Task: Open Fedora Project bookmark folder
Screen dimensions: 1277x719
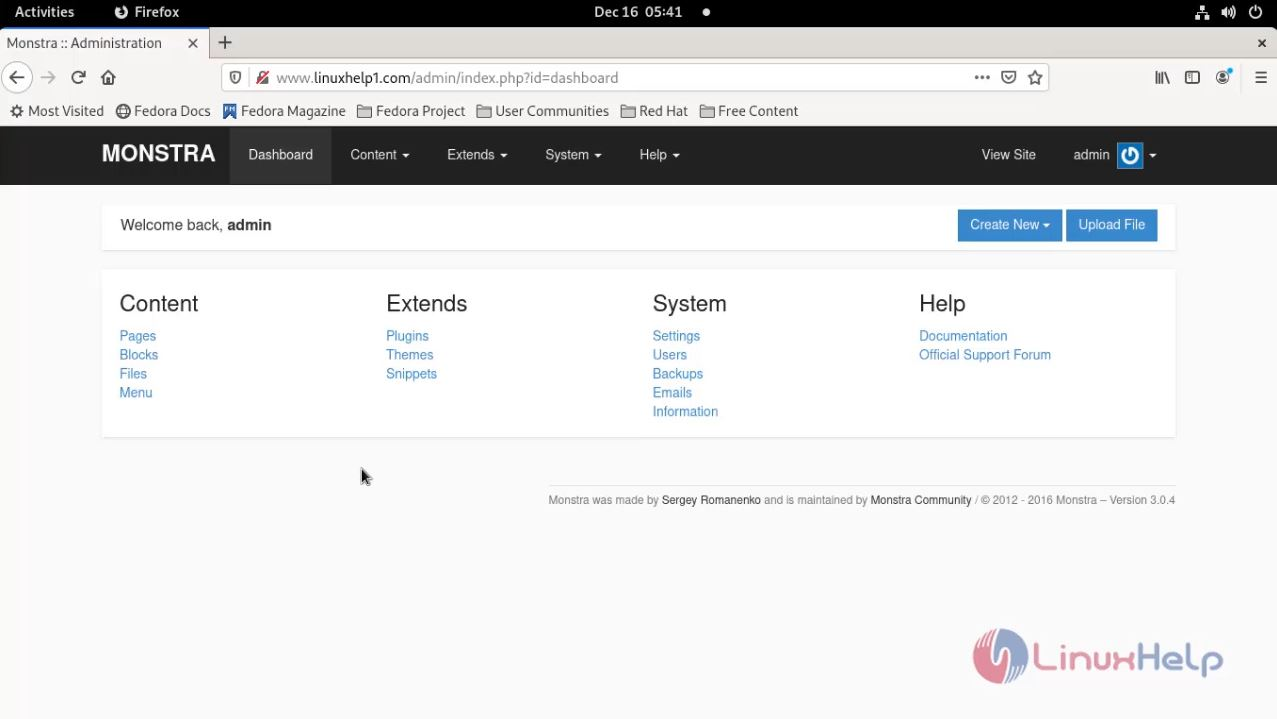Action: coord(411,111)
